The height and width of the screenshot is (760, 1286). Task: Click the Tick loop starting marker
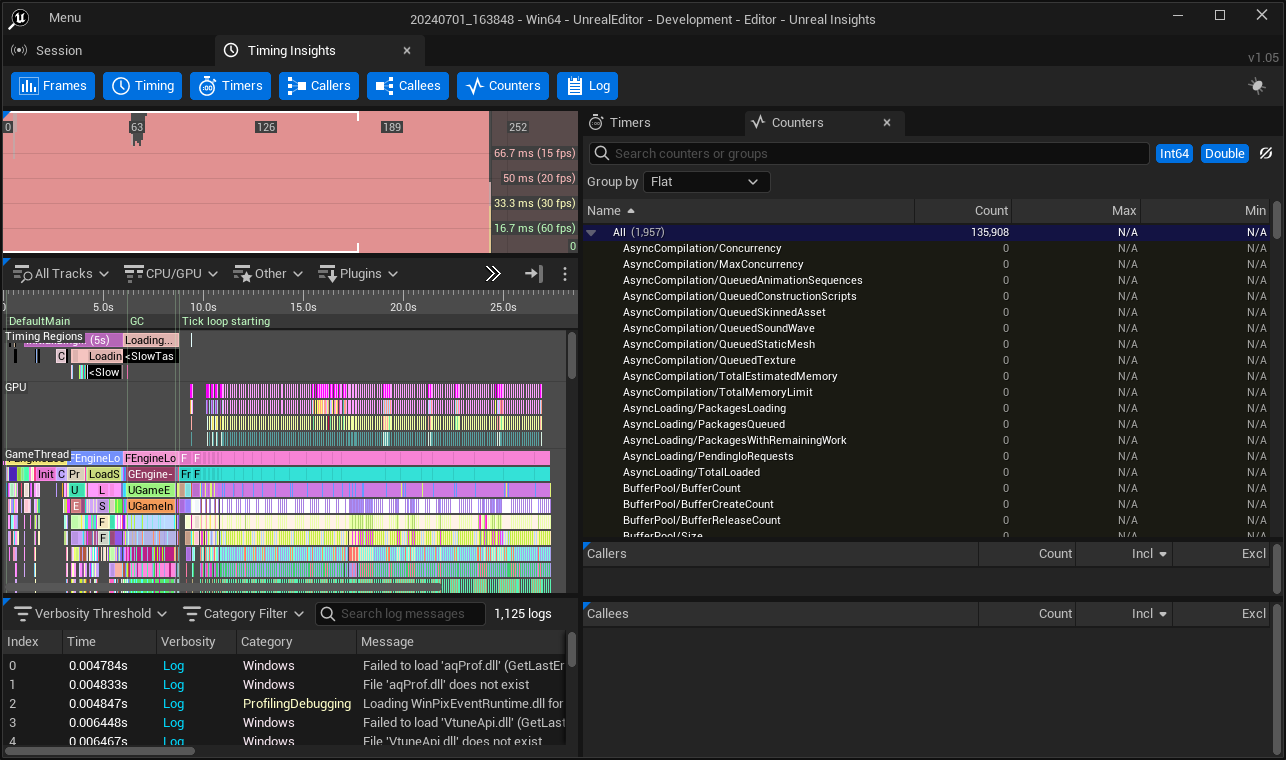click(x=226, y=321)
